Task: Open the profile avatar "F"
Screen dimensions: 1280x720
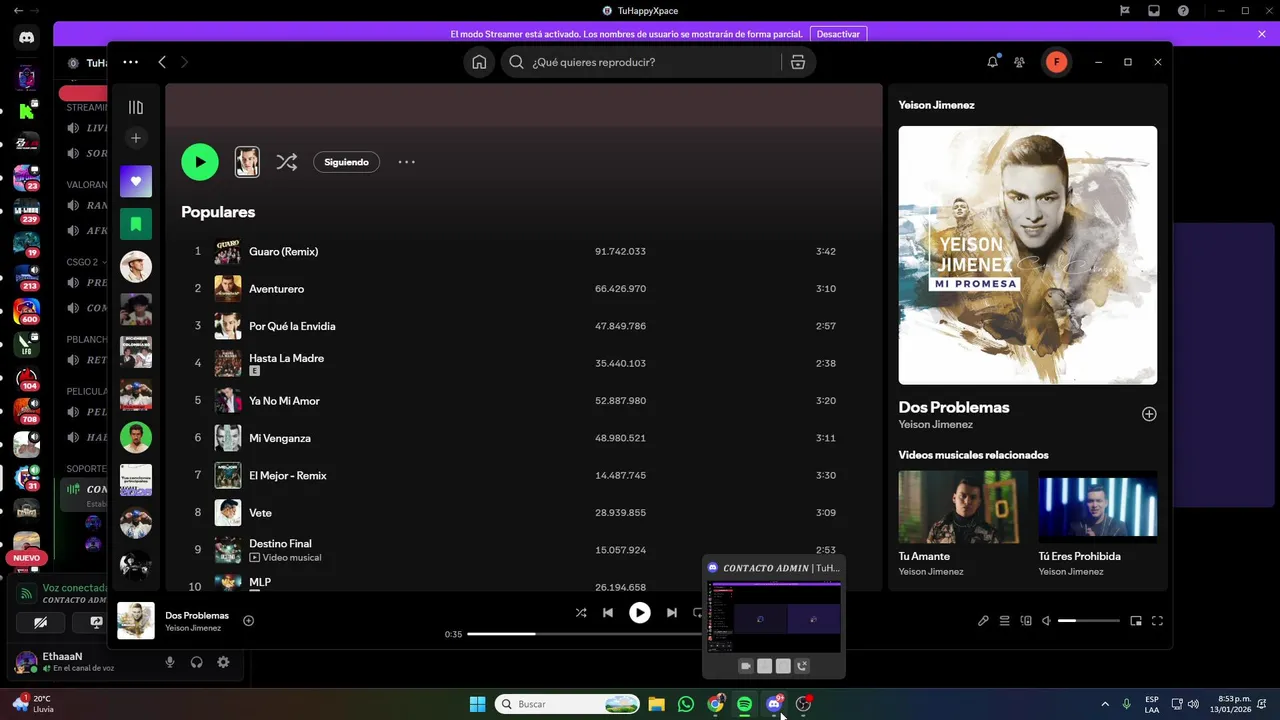Action: (x=1056, y=62)
